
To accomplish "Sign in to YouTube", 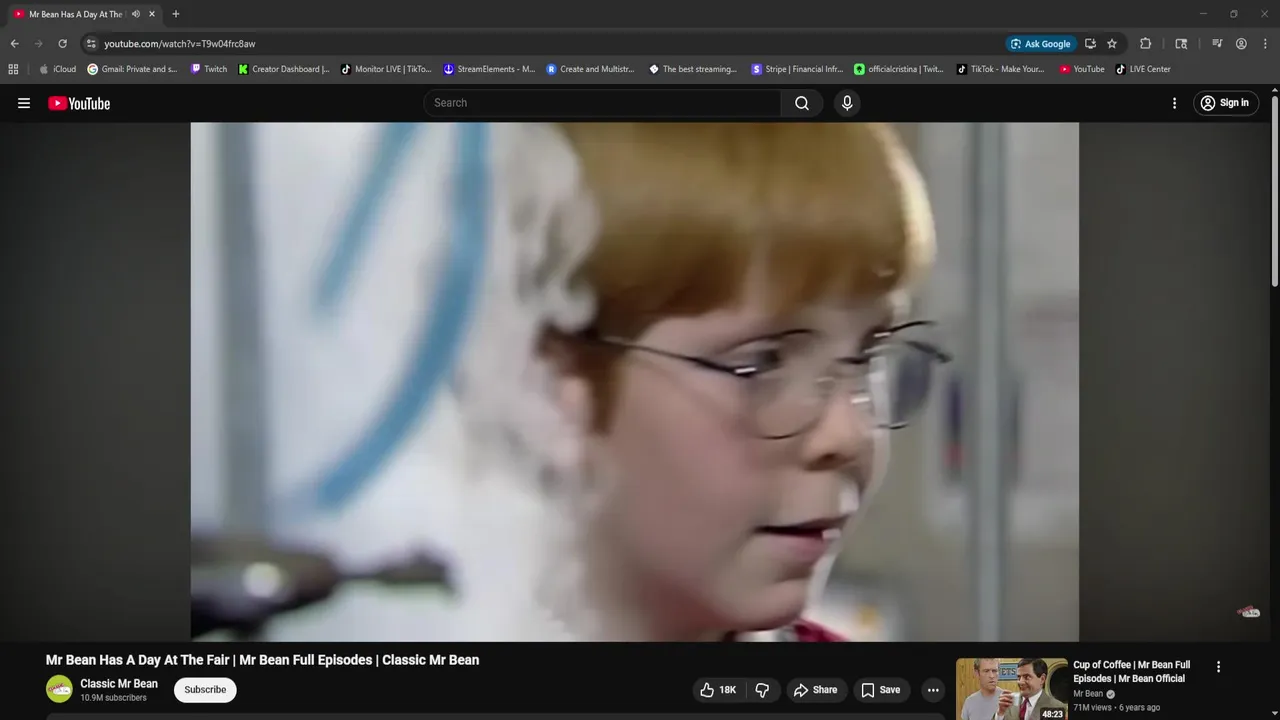I will (x=1228, y=103).
